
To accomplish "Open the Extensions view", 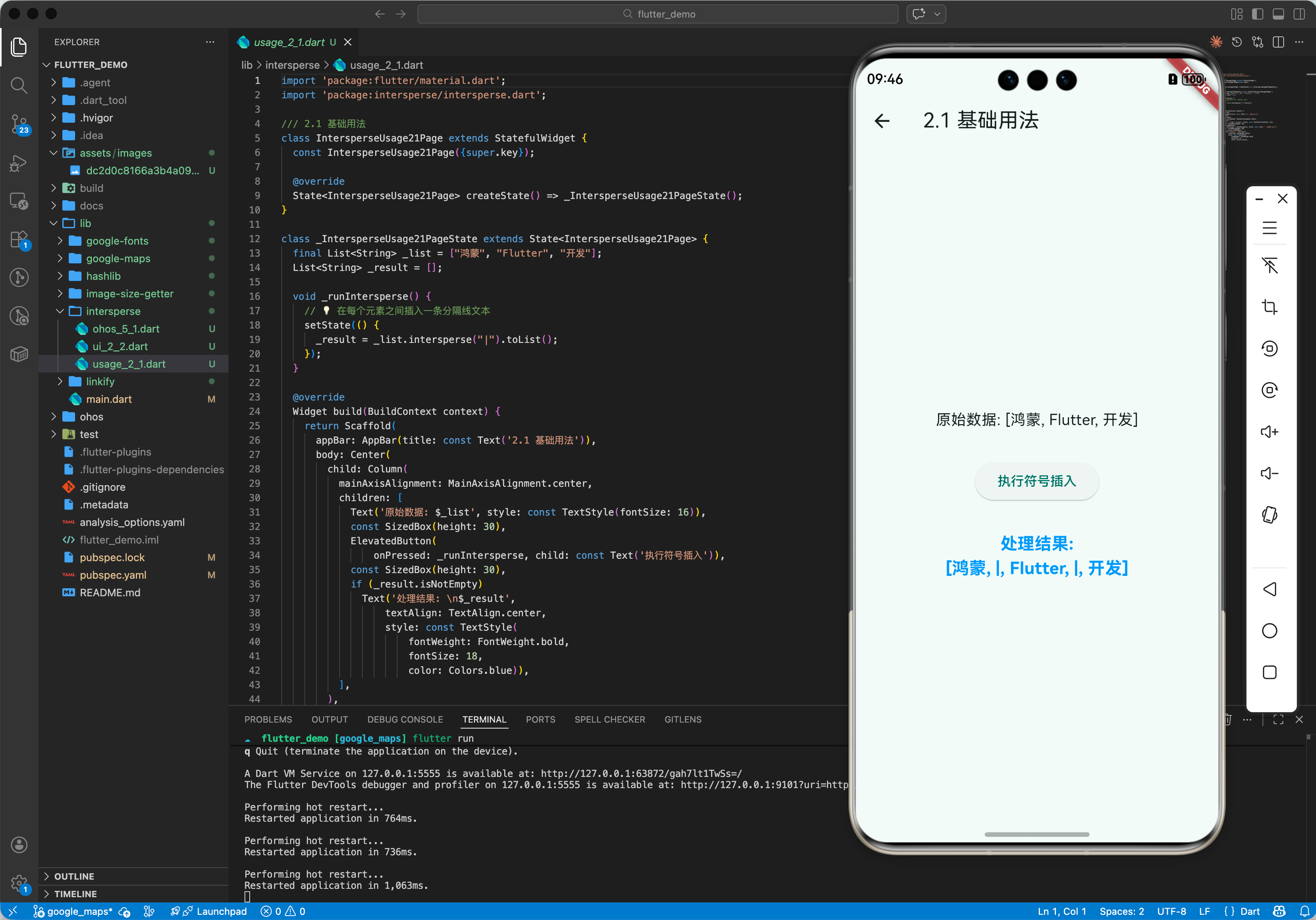I will (19, 240).
